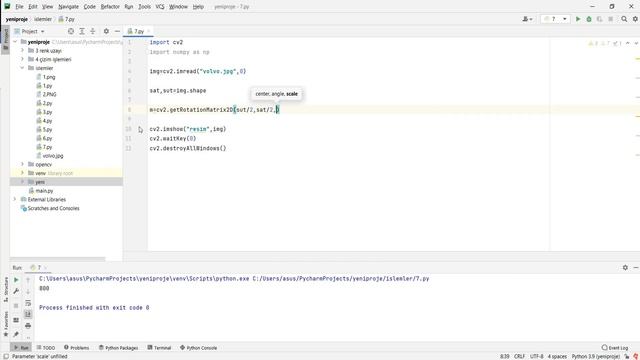The height and width of the screenshot is (360, 640).
Task: Toggle soft-wrap icon in Run panel
Action: [x=28, y=303]
